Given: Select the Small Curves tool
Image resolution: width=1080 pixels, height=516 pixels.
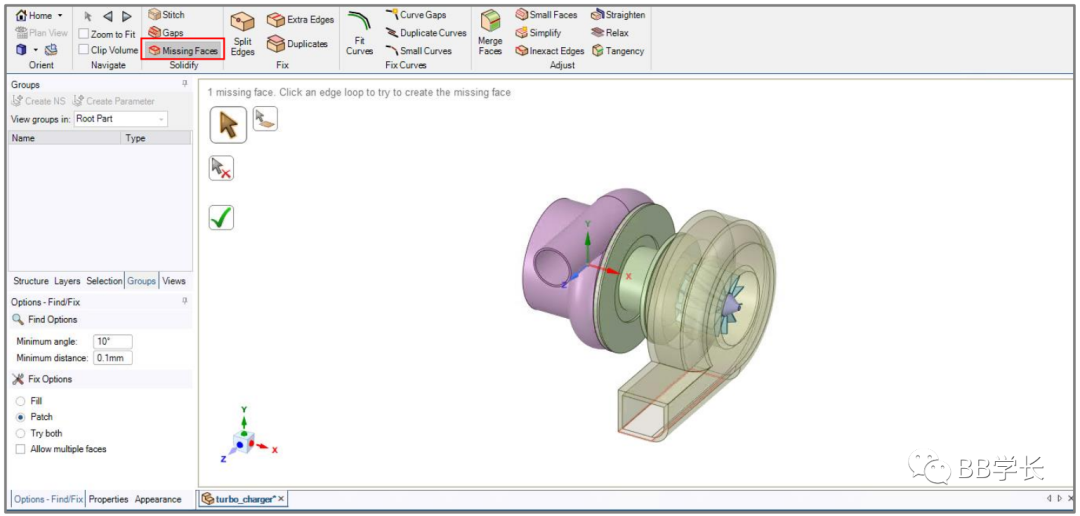Looking at the screenshot, I should click(x=418, y=50).
